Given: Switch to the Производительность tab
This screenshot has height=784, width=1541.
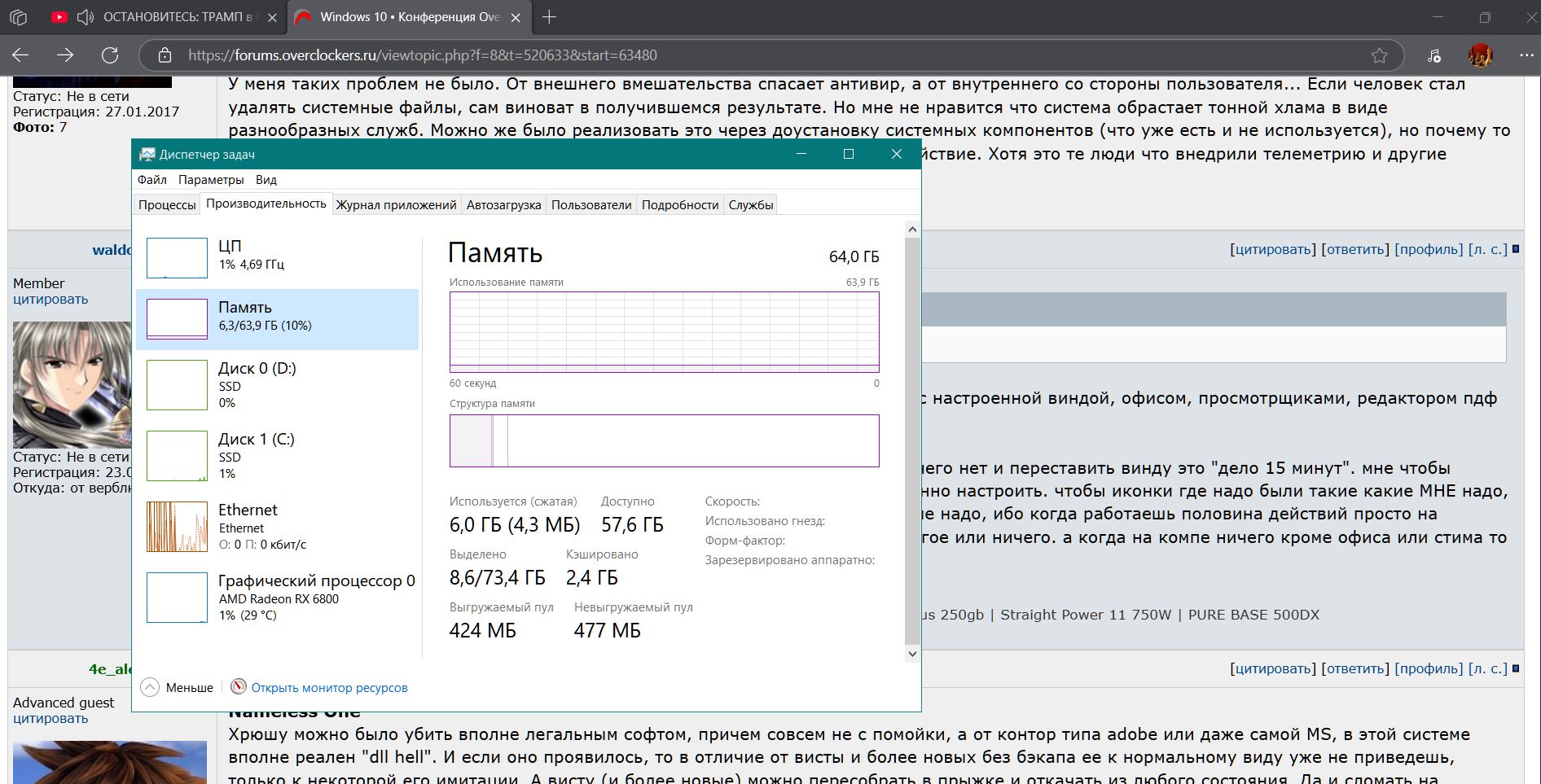Looking at the screenshot, I should click(266, 204).
